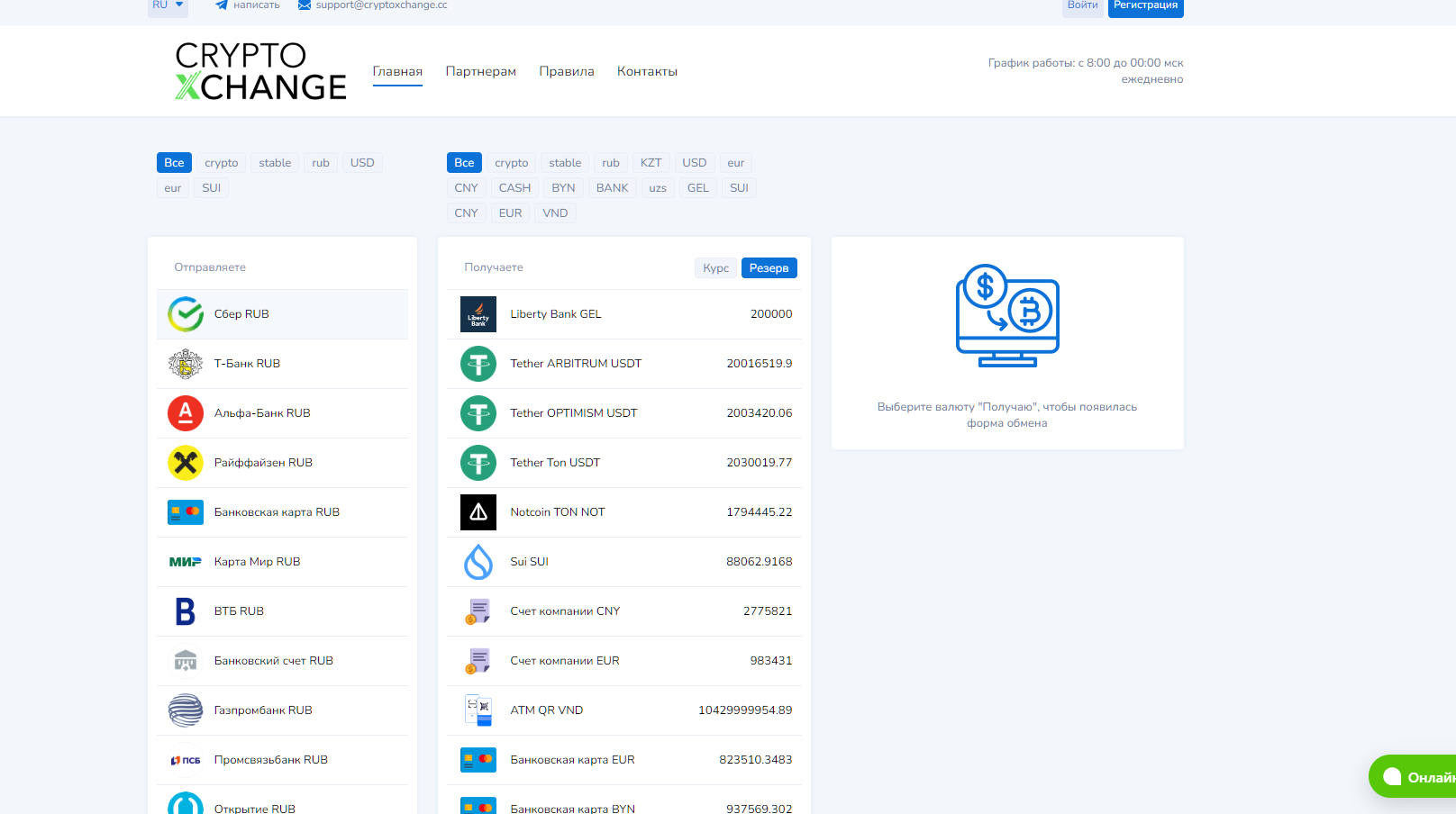Filter receive currencies by GEL
The image size is (1456, 814).
tap(698, 188)
